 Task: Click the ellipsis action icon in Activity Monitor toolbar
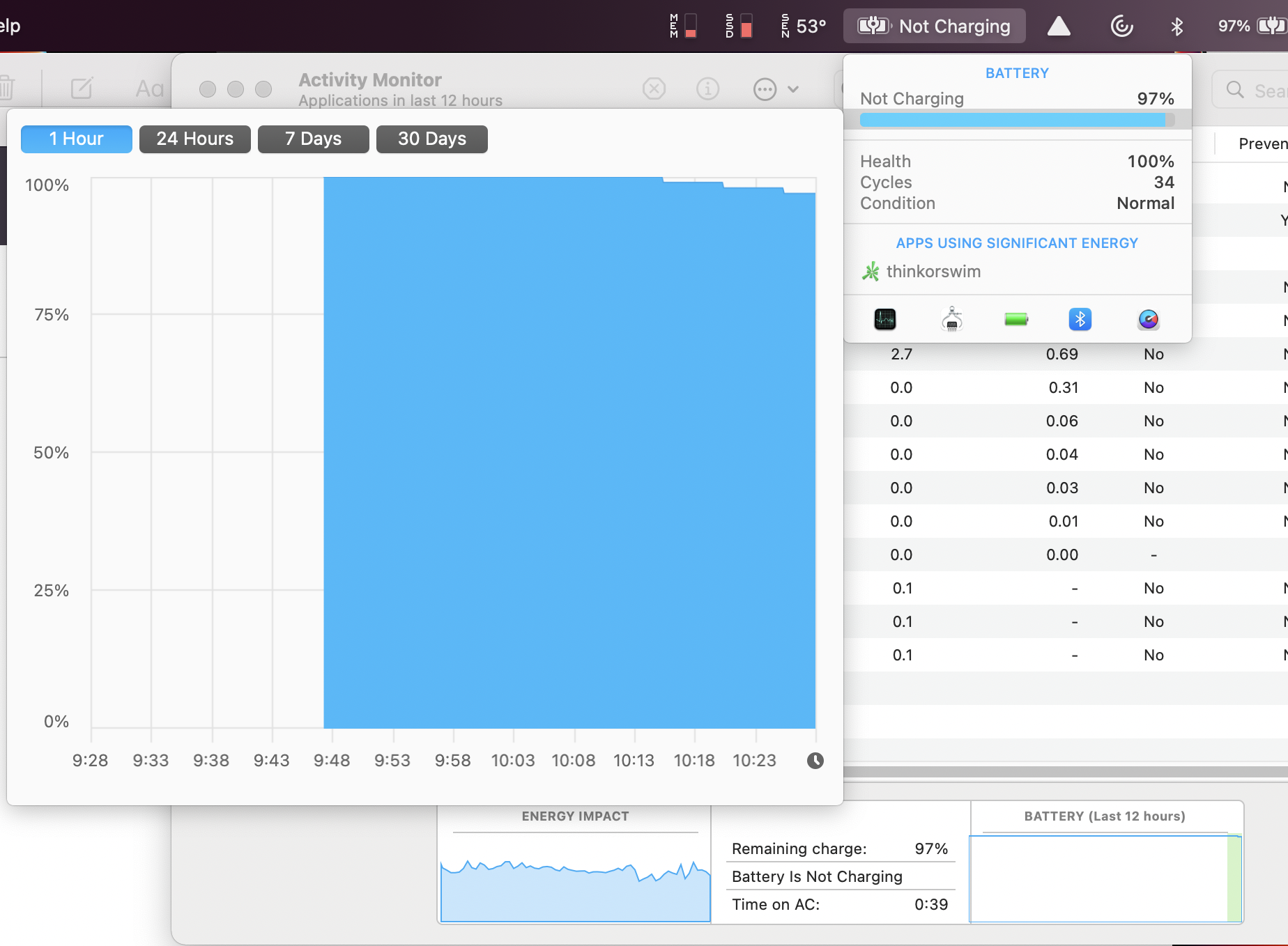(765, 89)
